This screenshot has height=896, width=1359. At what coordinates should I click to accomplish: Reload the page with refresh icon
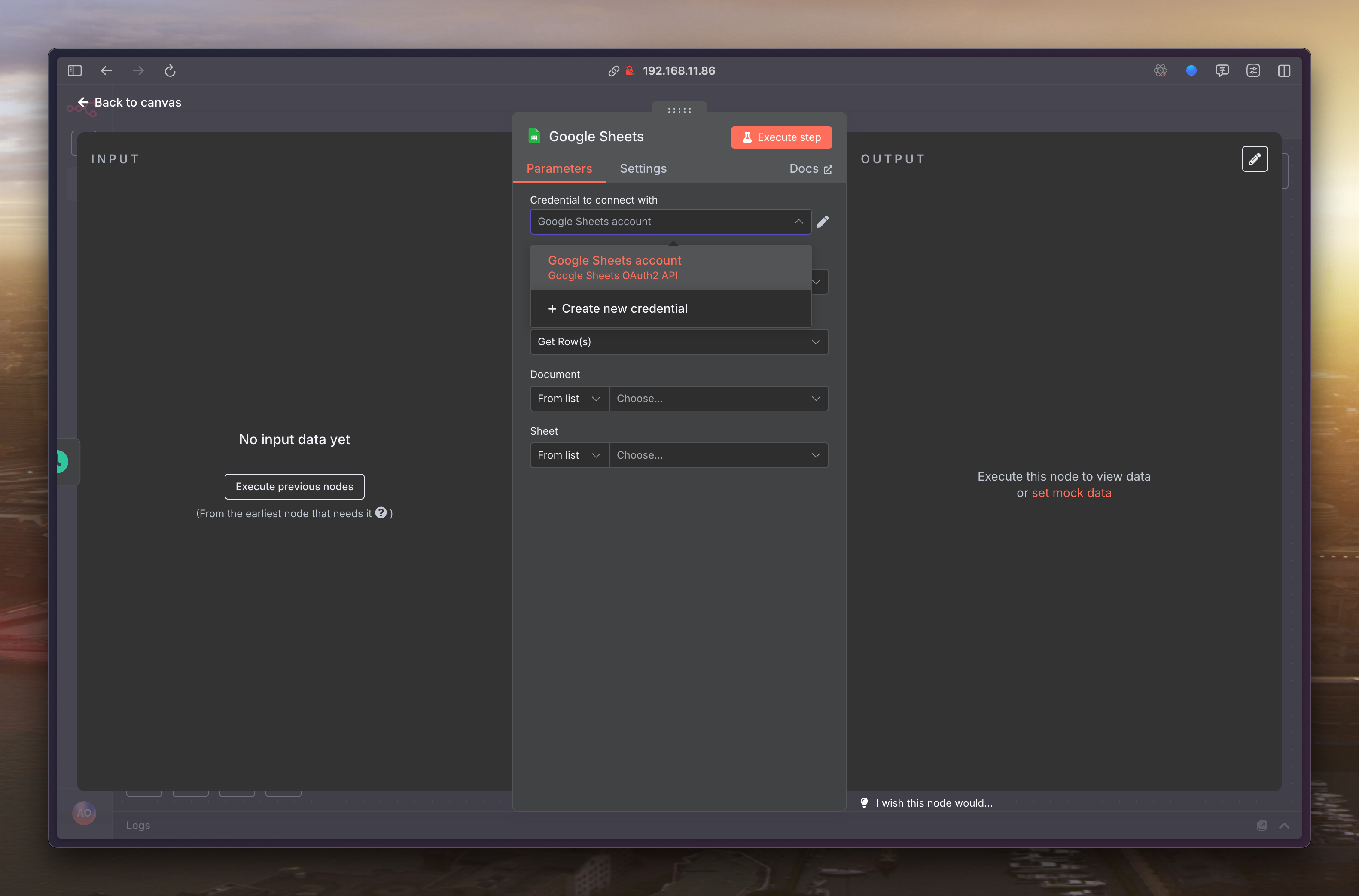click(170, 71)
